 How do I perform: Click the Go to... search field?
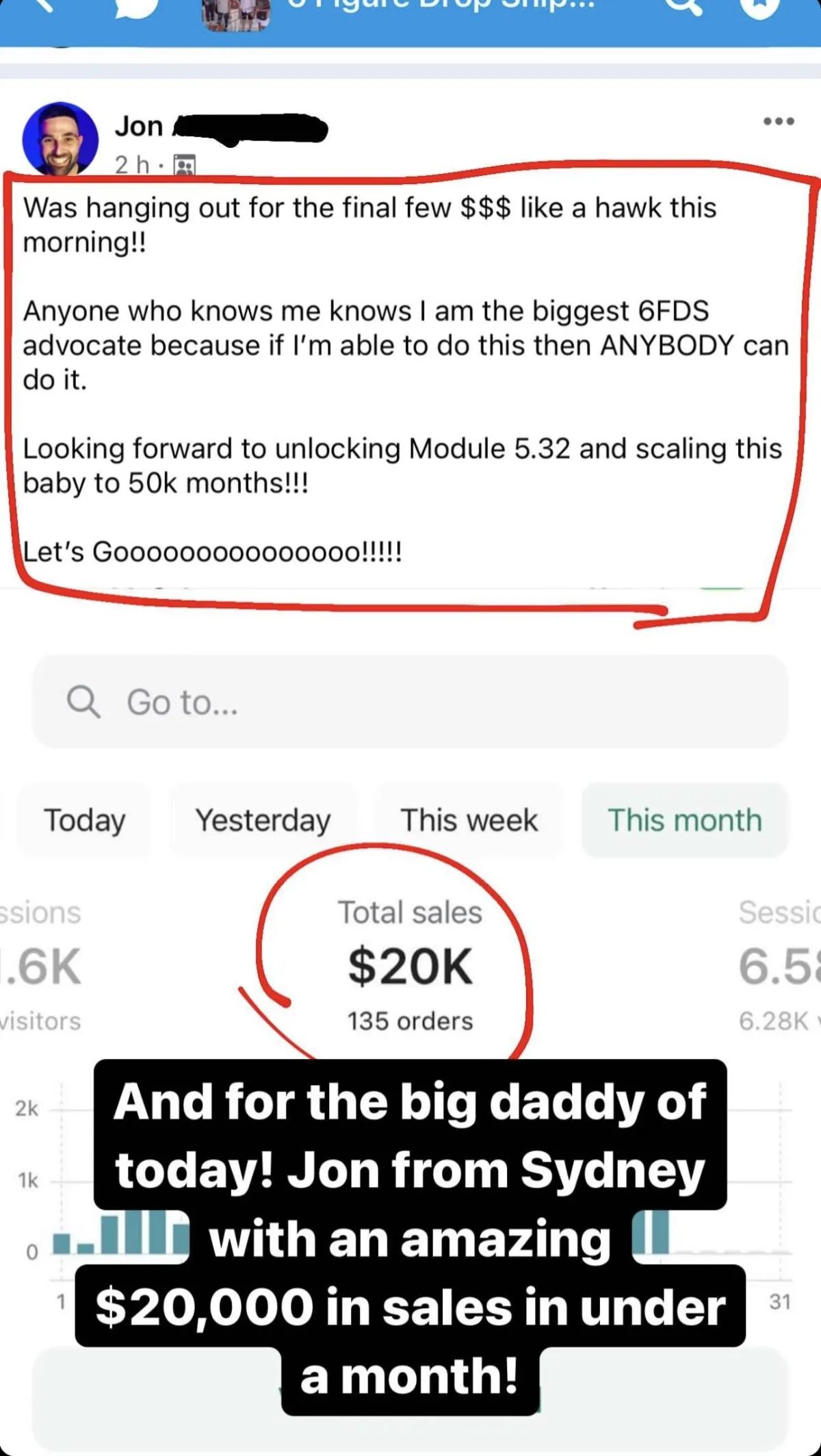(410, 702)
